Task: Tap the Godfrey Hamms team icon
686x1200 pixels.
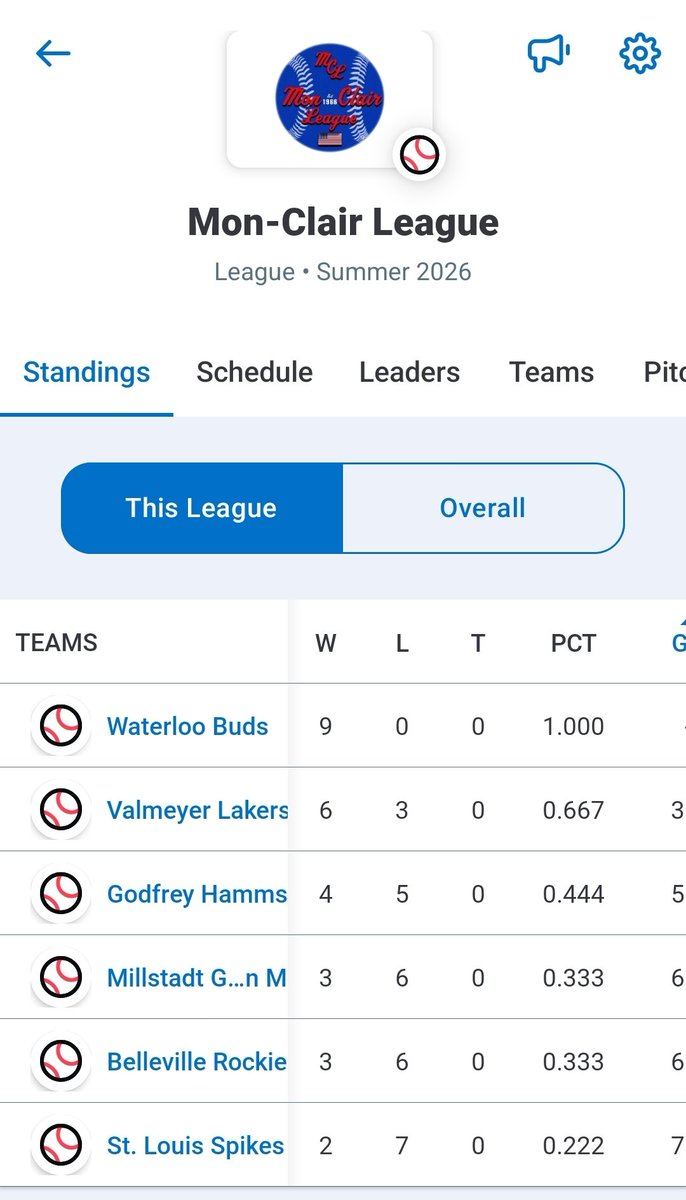Action: coord(61,894)
